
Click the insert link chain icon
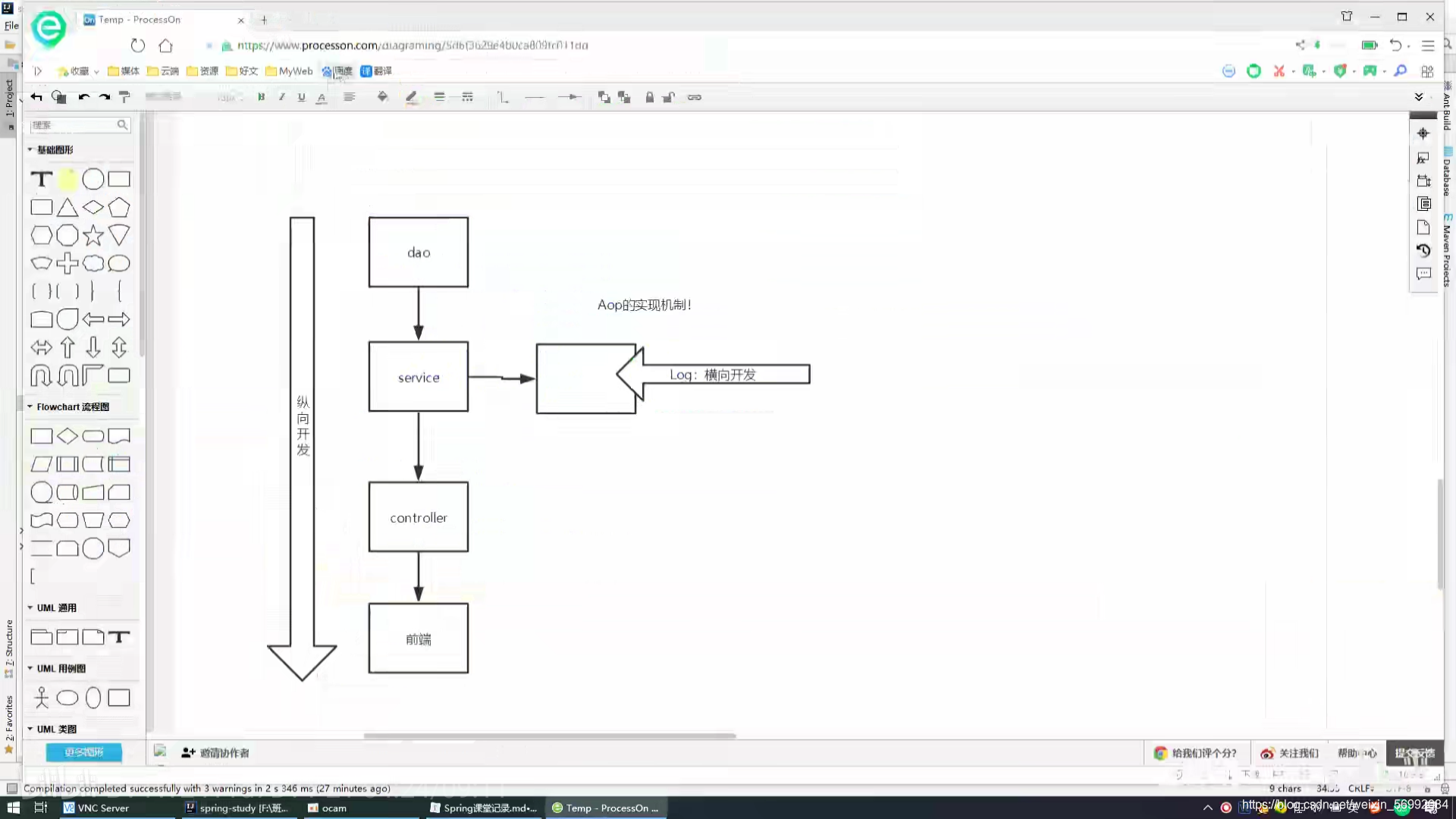coord(694,97)
